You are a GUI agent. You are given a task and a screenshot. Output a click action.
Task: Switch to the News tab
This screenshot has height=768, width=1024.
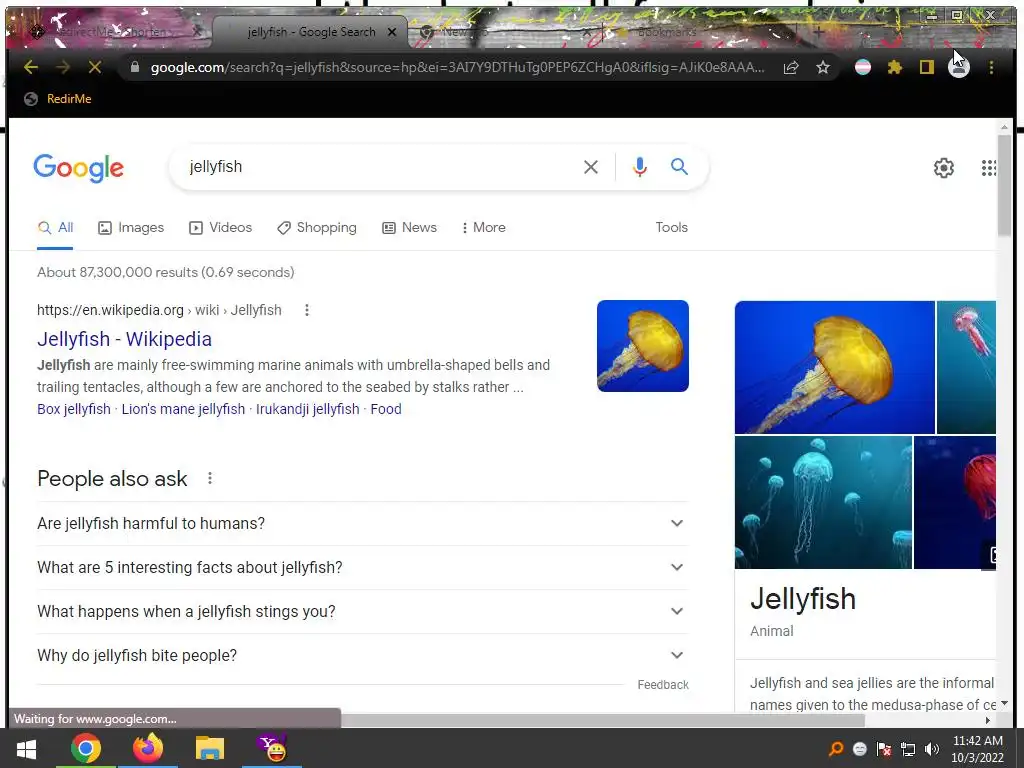409,227
